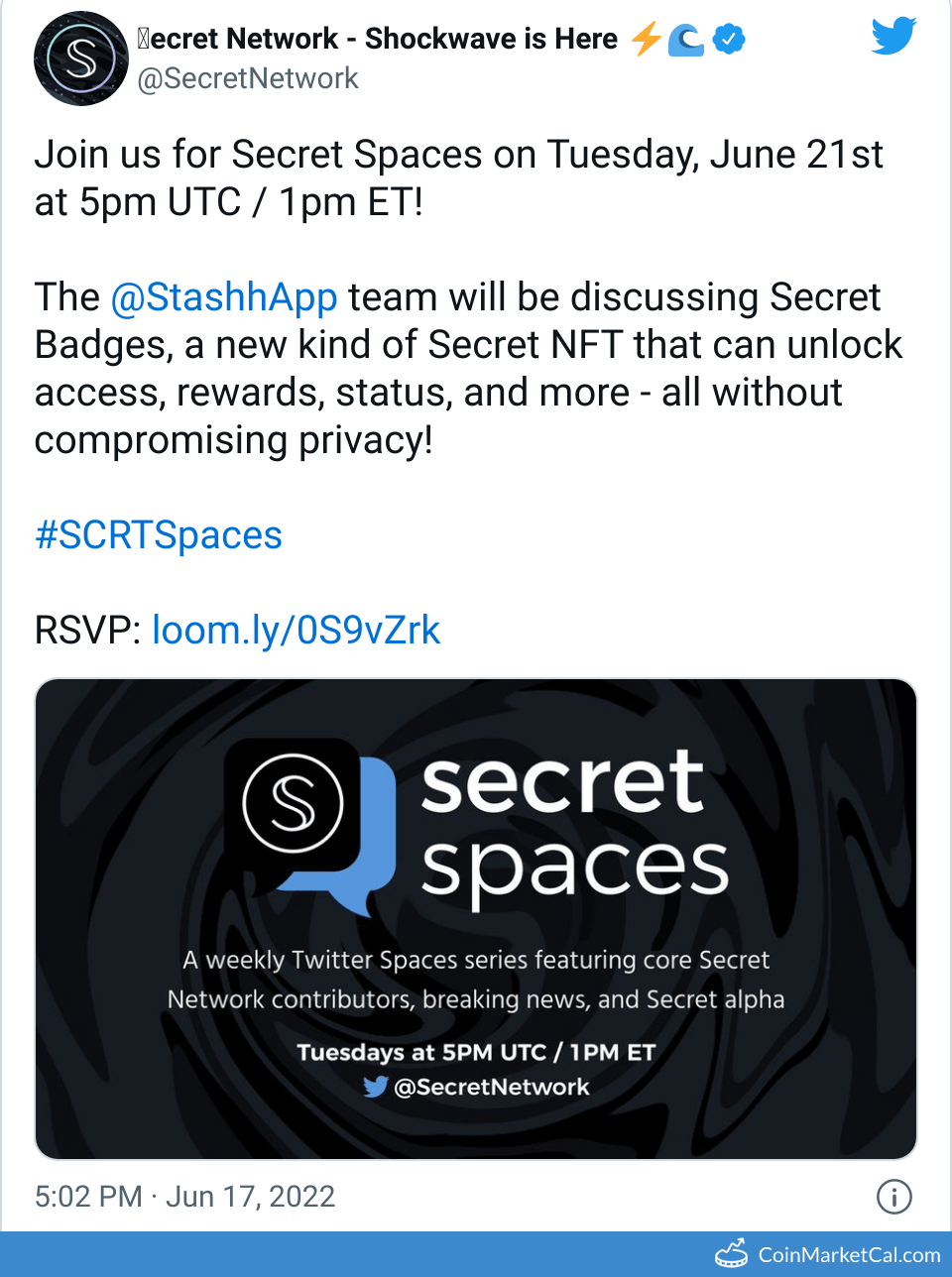
Task: Click the Twitter bird logo in header
Action: (x=893, y=37)
